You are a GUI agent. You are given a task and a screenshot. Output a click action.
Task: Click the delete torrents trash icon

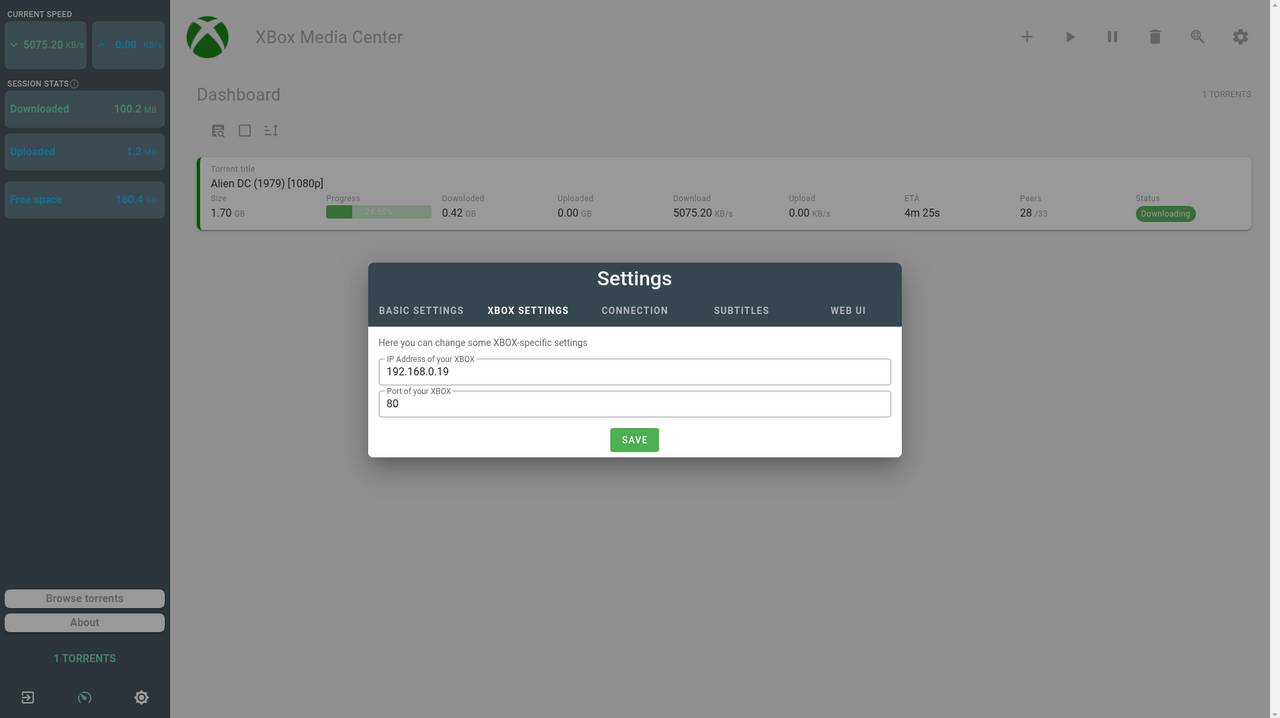1155,37
